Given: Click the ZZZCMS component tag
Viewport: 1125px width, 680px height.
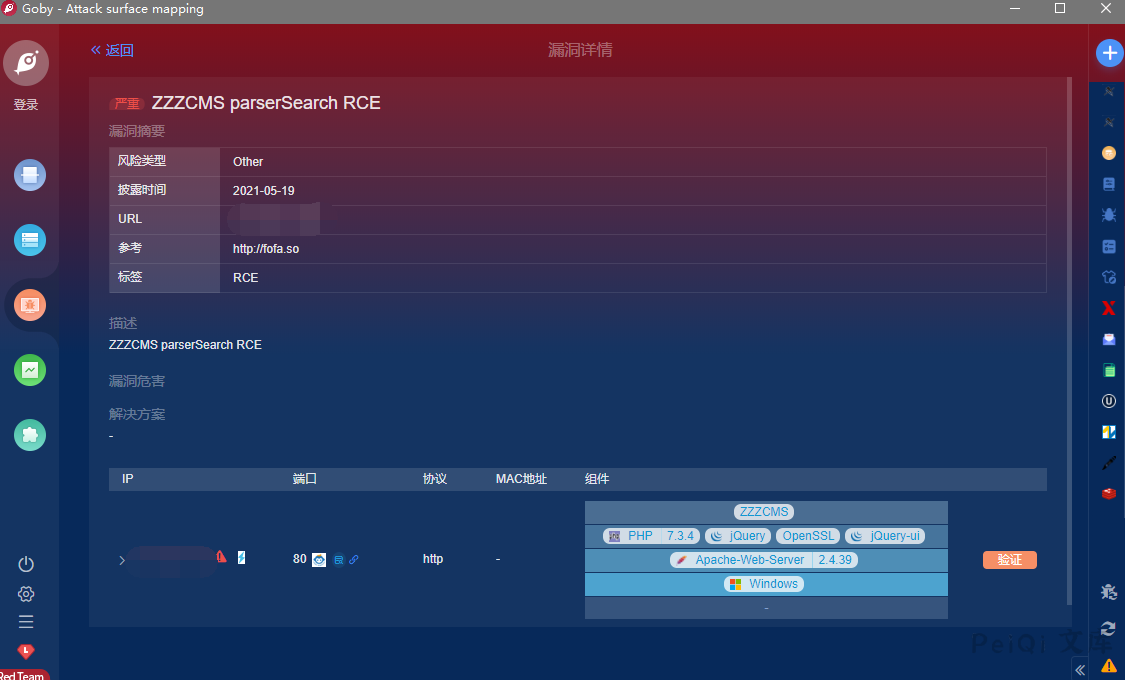Looking at the screenshot, I should tap(764, 512).
